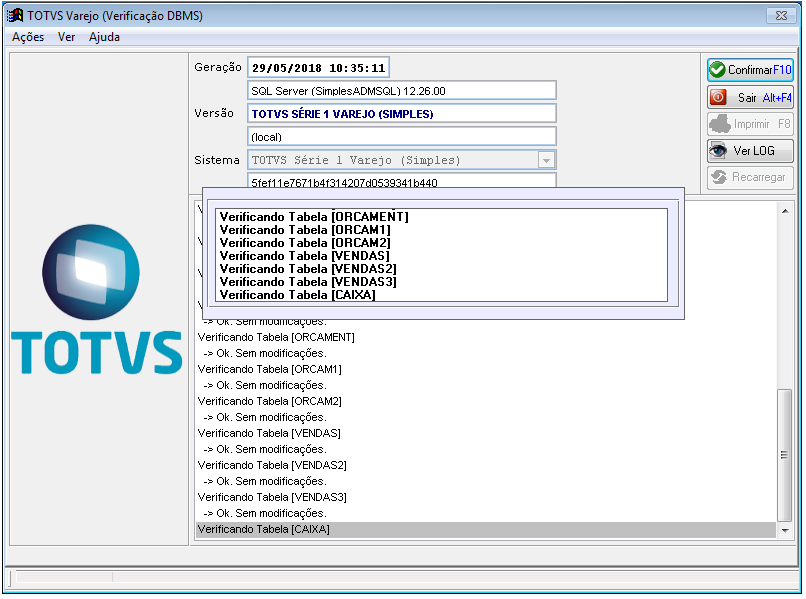This screenshot has height=599, width=806.
Task: Expand the Sistema dropdown arrow
Action: tap(546, 160)
